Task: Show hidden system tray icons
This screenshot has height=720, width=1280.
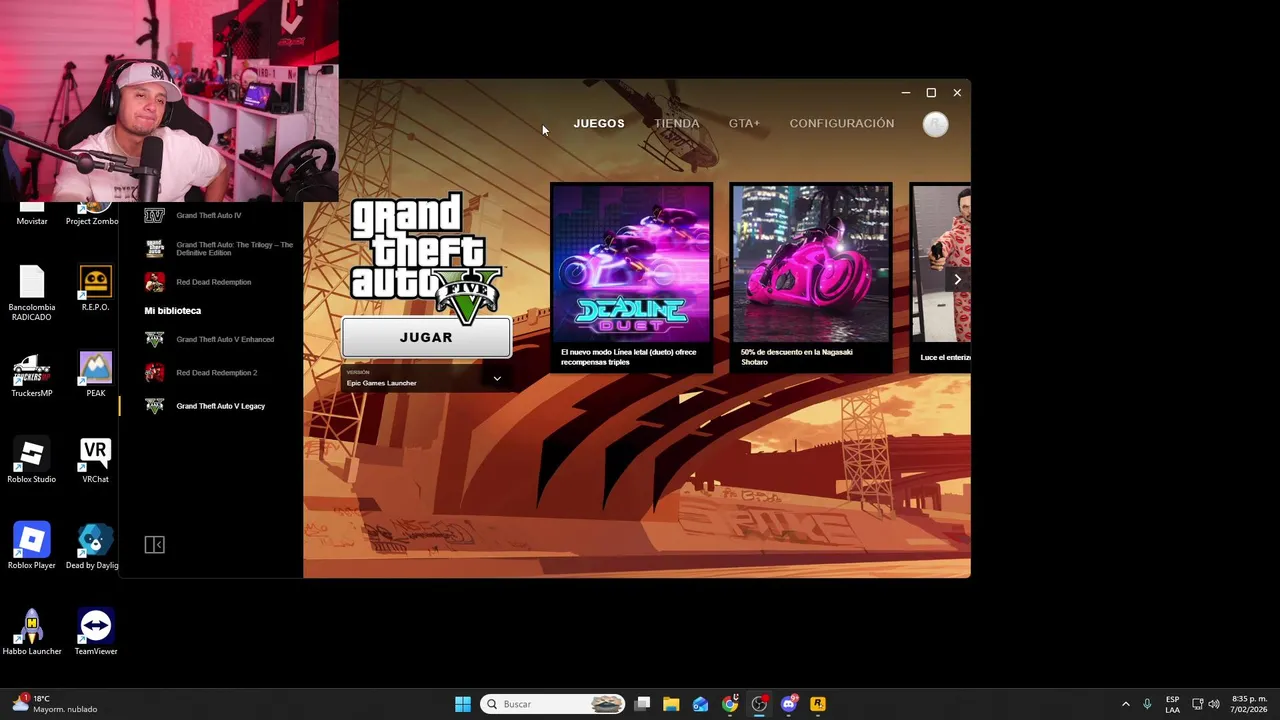Action: point(1125,704)
